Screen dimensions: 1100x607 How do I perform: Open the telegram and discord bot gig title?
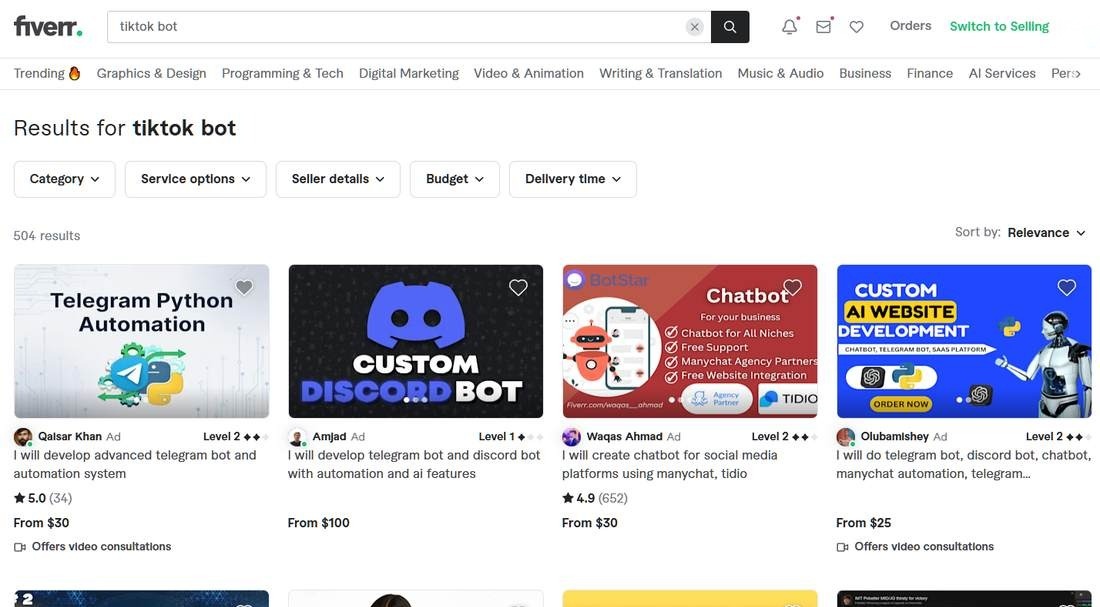[414, 465]
